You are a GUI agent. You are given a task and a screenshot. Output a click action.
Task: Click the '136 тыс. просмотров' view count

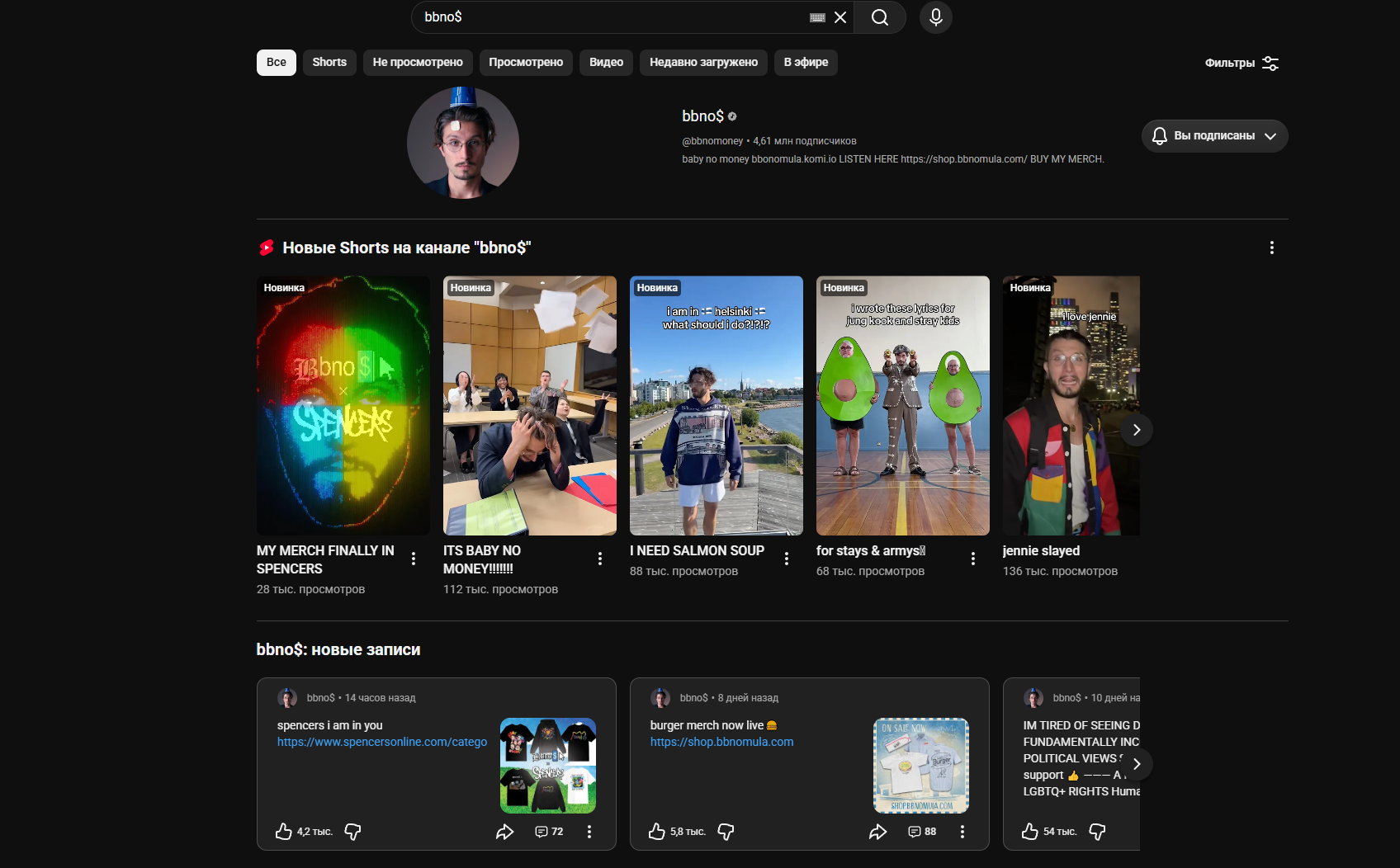(1060, 571)
